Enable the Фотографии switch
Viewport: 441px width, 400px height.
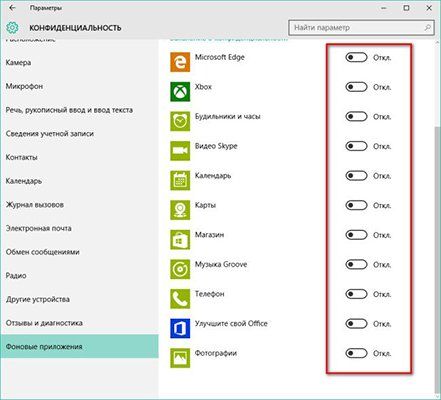(356, 353)
